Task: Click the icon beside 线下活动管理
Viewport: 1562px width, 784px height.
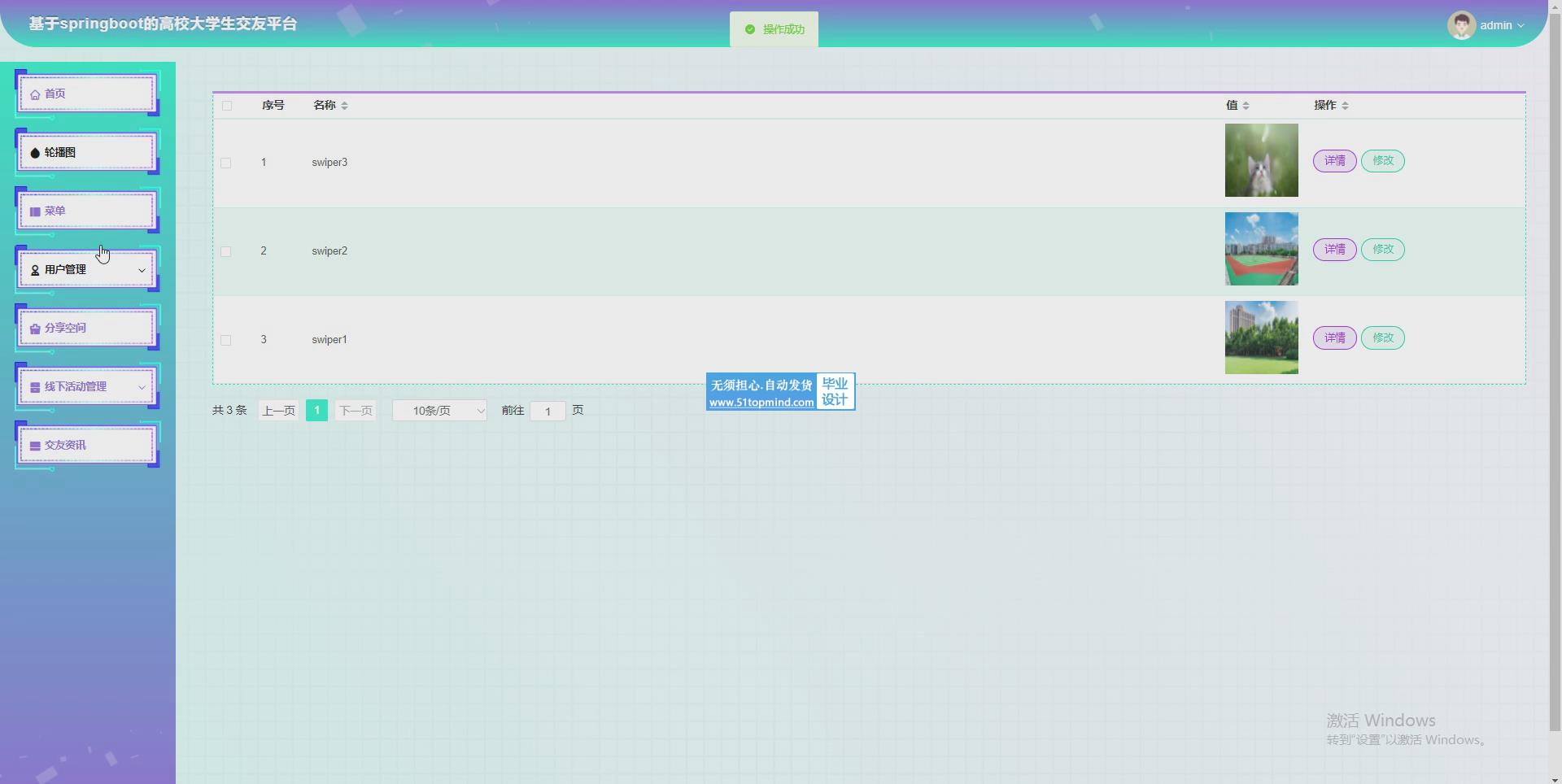Action: 35,387
